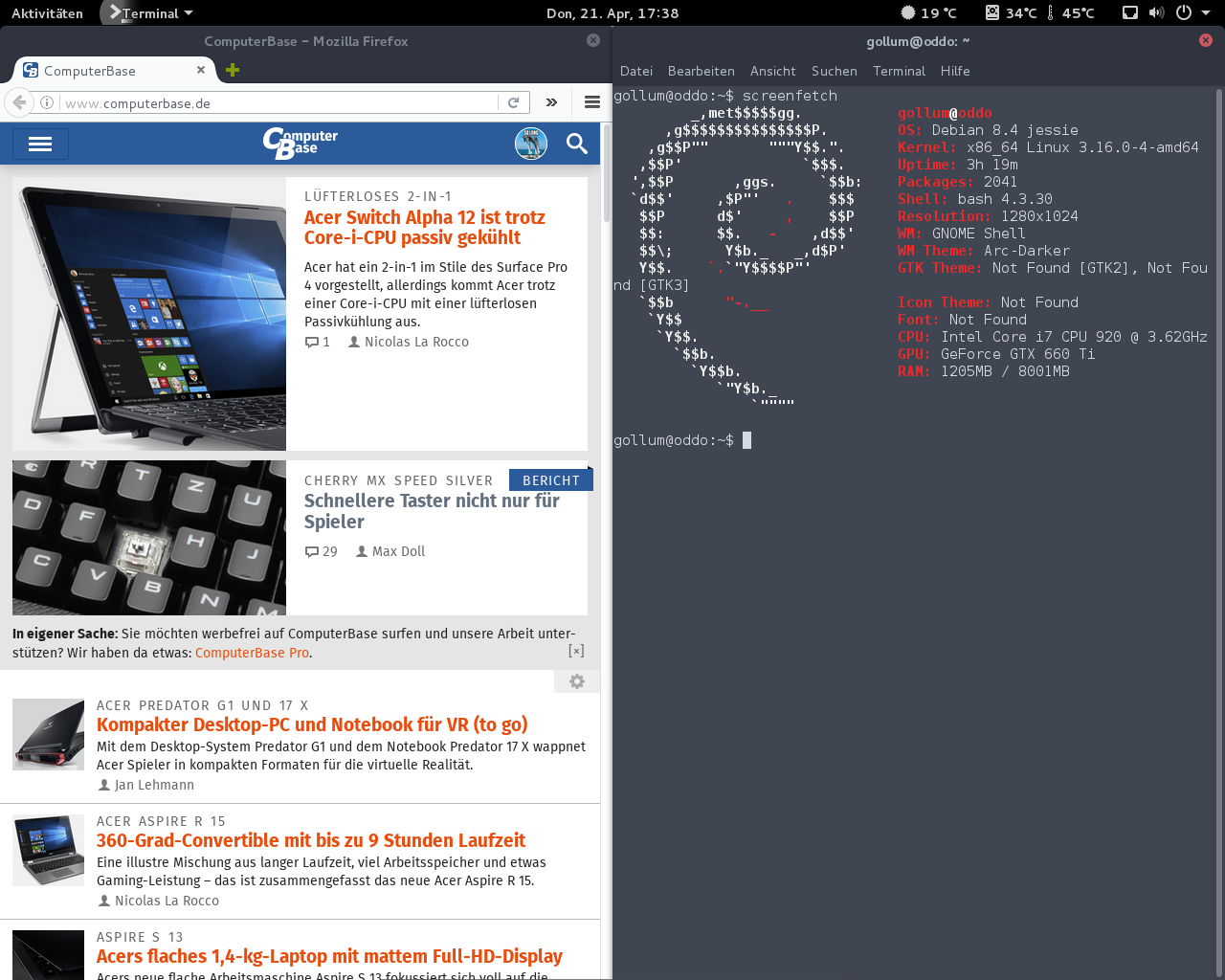1225x980 pixels.
Task: Click author Nicolas La Rocco under Acer Switch article
Action: tap(416, 342)
